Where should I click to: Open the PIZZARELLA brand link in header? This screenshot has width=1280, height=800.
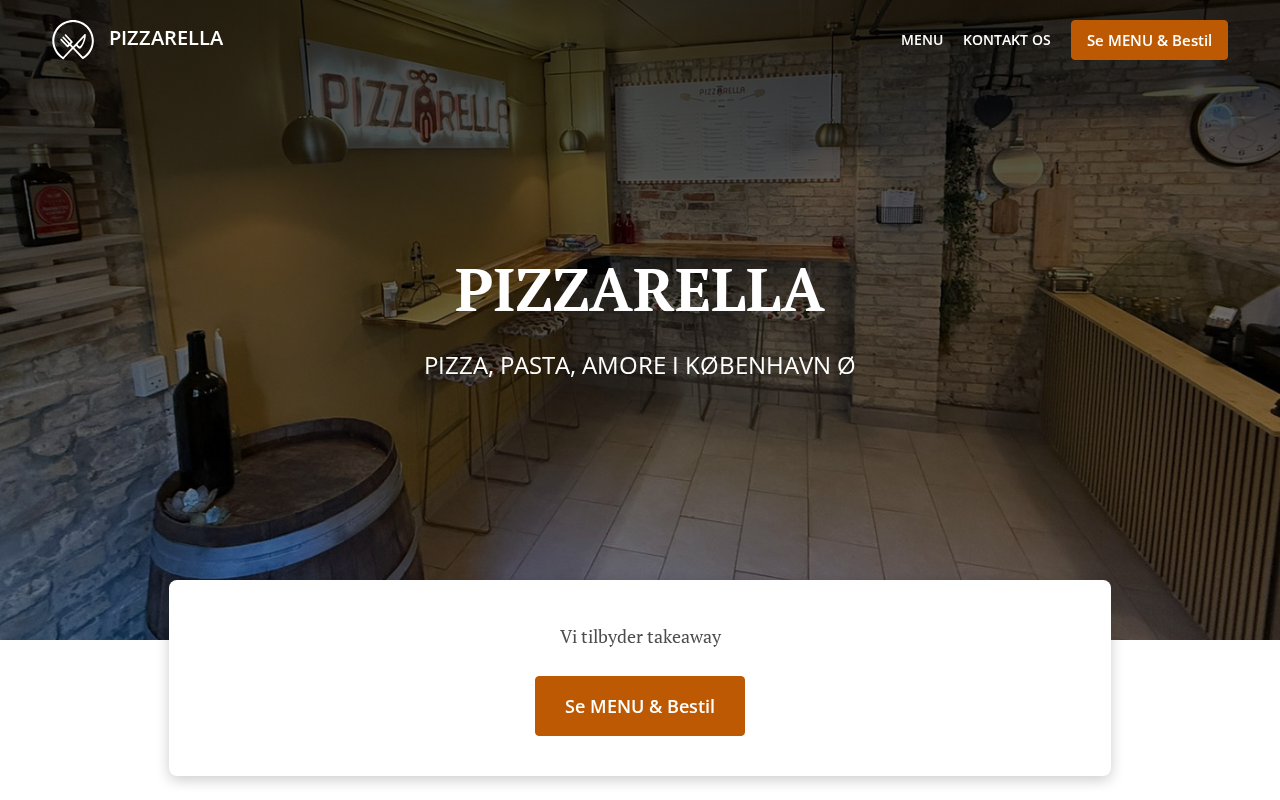pos(166,38)
